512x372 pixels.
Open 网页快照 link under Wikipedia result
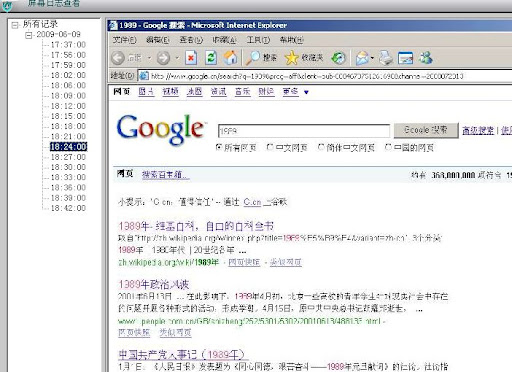tap(244, 262)
